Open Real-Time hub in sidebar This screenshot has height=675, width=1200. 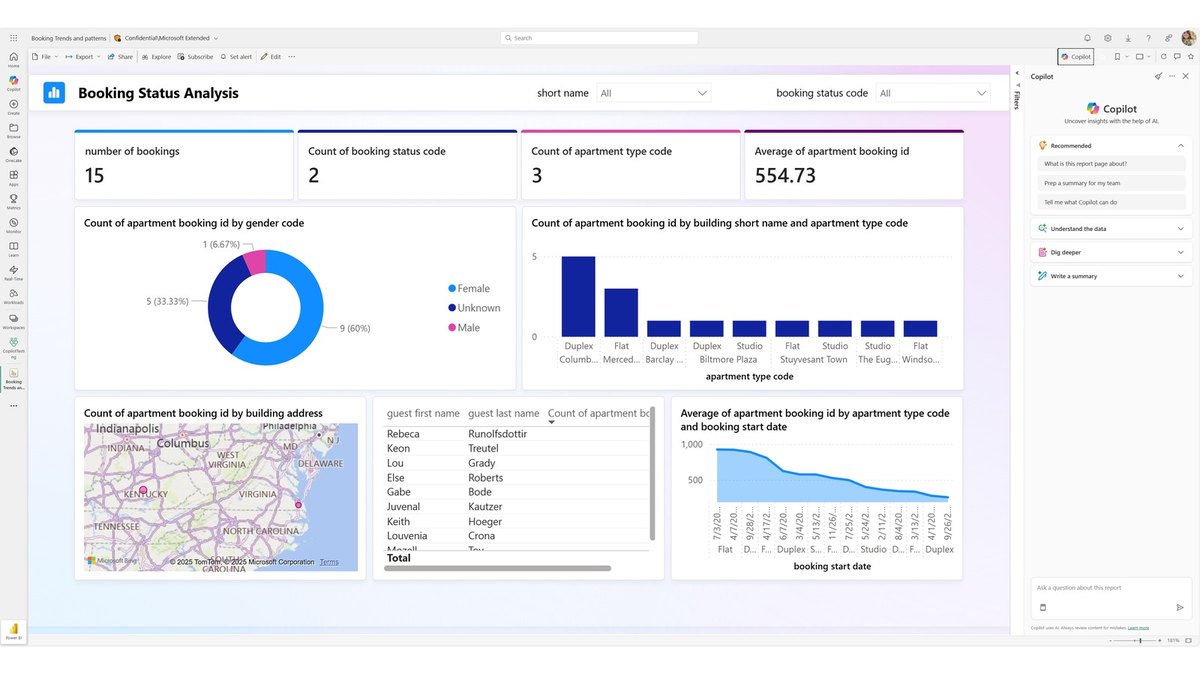(x=13, y=272)
